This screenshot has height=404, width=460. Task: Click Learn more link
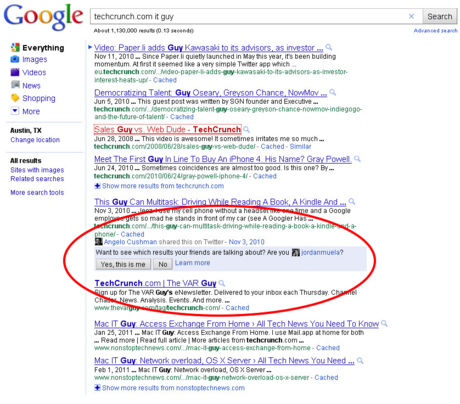coord(192,263)
